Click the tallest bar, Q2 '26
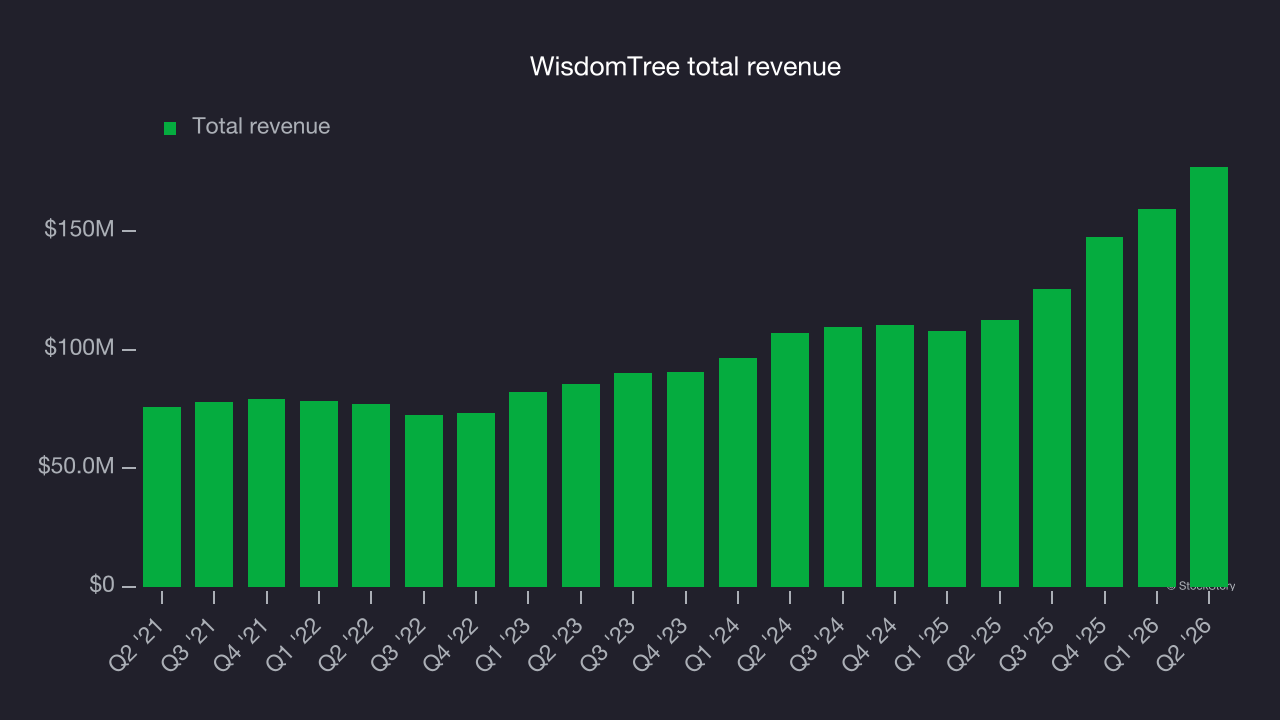 click(1209, 377)
